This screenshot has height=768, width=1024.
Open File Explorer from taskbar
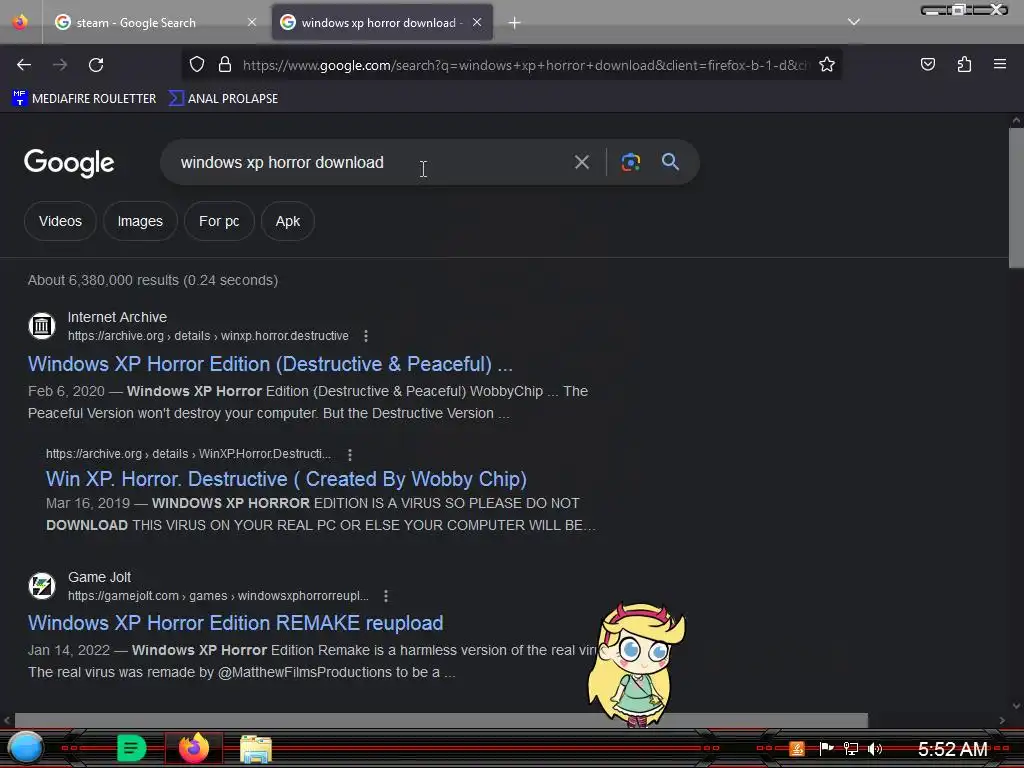tap(256, 749)
